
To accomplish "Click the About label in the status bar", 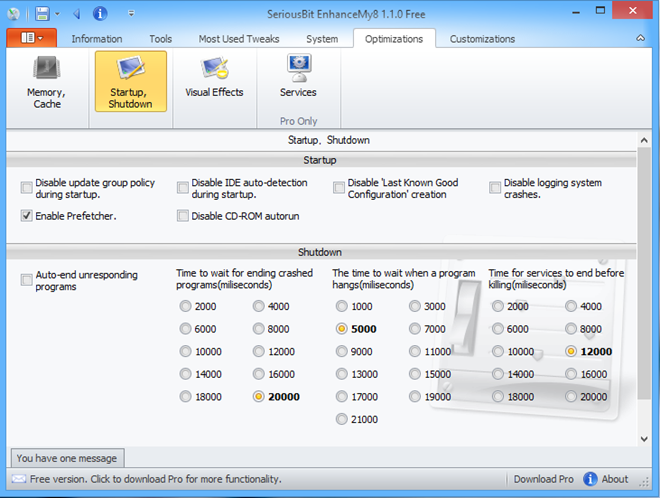I will pos(615,479).
